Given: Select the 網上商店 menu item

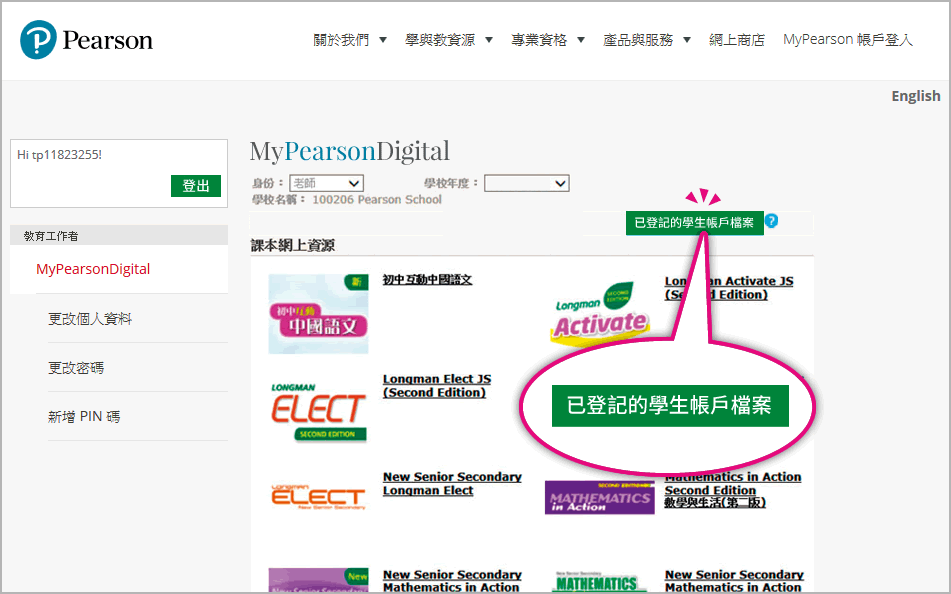Looking at the screenshot, I should tap(737, 38).
